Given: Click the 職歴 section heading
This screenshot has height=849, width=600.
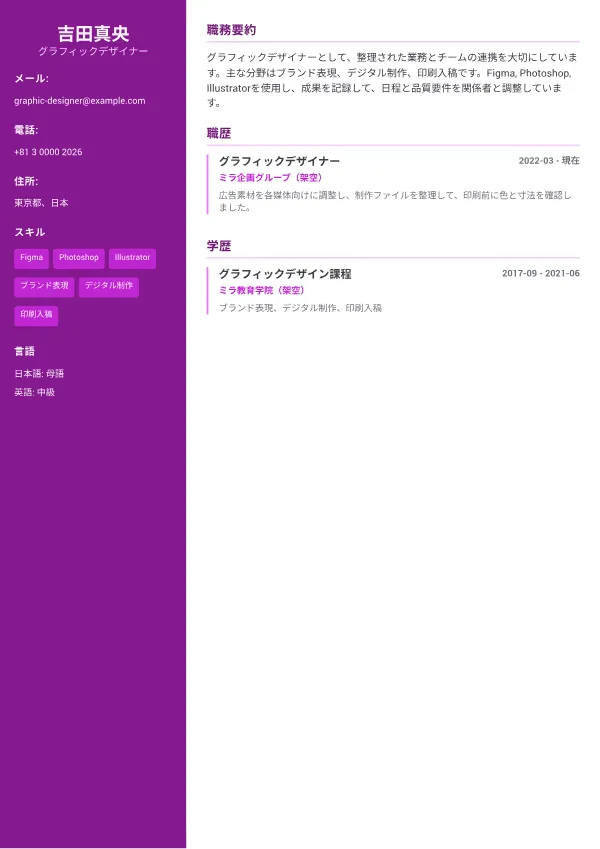Looking at the screenshot, I should (x=219, y=134).
